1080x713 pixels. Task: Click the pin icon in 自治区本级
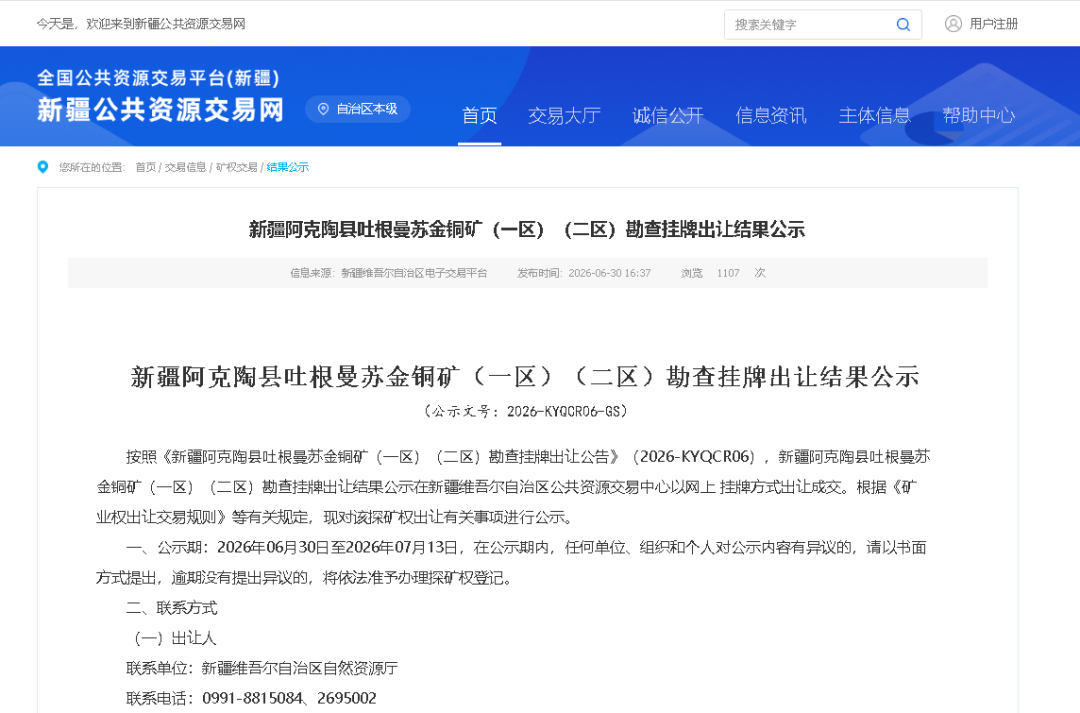point(323,109)
